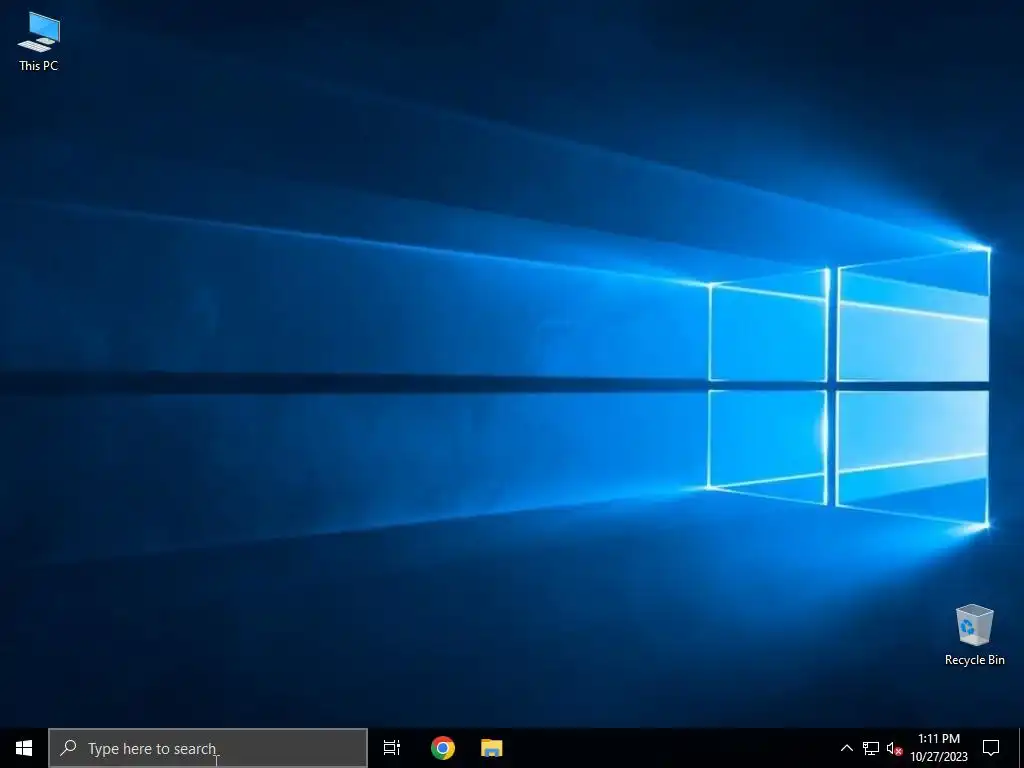
Task: Click the Show desktop strip at taskbar edge
Action: (1021, 748)
